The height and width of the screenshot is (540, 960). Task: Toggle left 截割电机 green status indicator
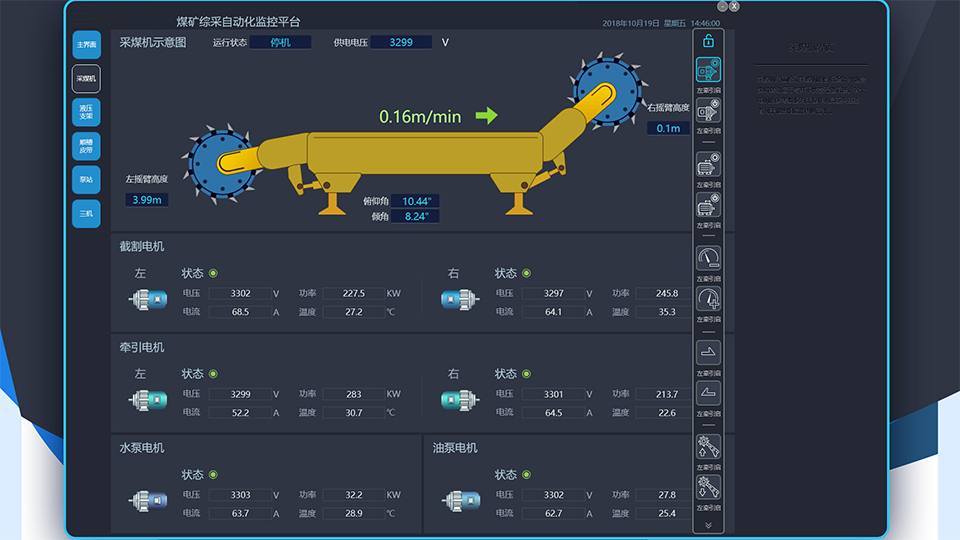point(213,273)
